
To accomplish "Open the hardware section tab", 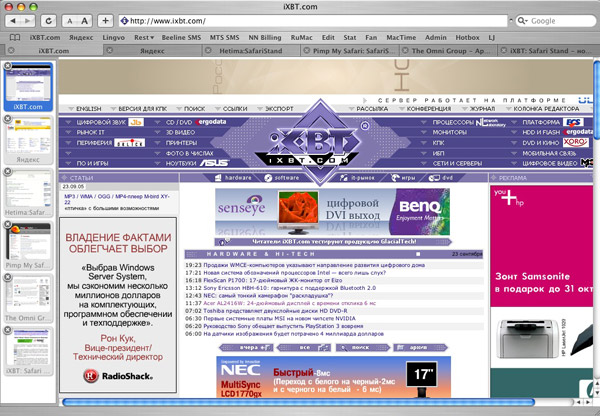I will click(x=233, y=178).
